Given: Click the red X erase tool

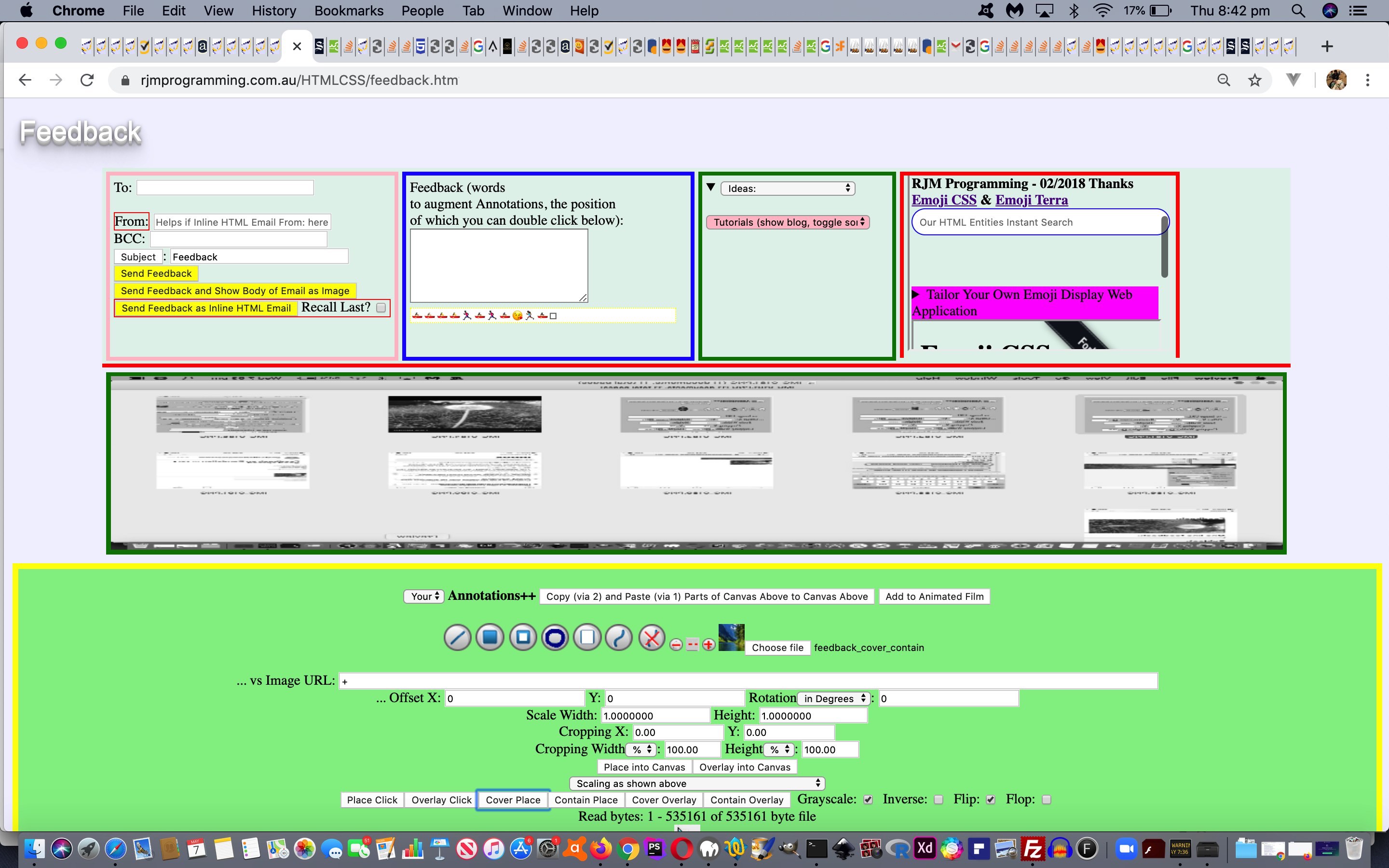Looking at the screenshot, I should (x=652, y=637).
